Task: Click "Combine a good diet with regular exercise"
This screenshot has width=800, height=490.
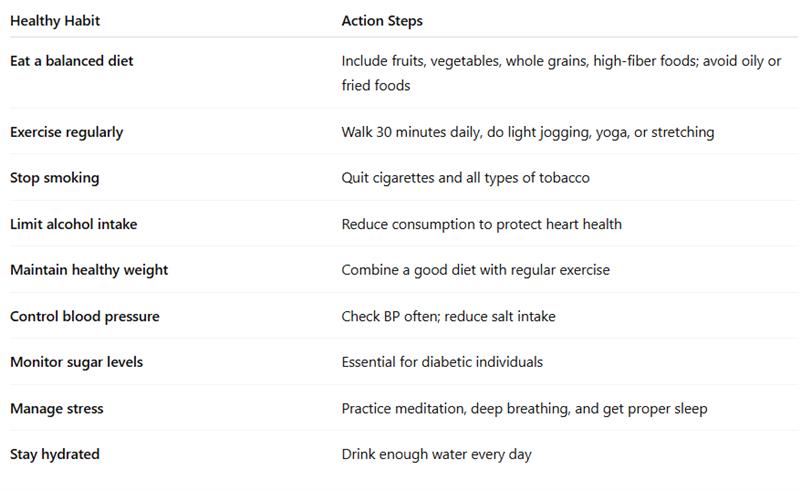Action: pyautogui.click(x=475, y=270)
